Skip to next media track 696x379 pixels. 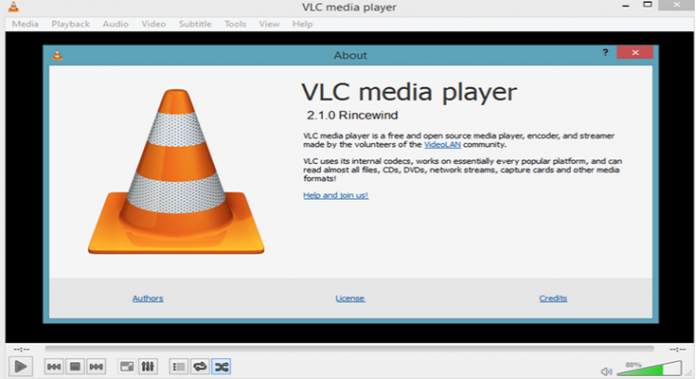pos(96,367)
